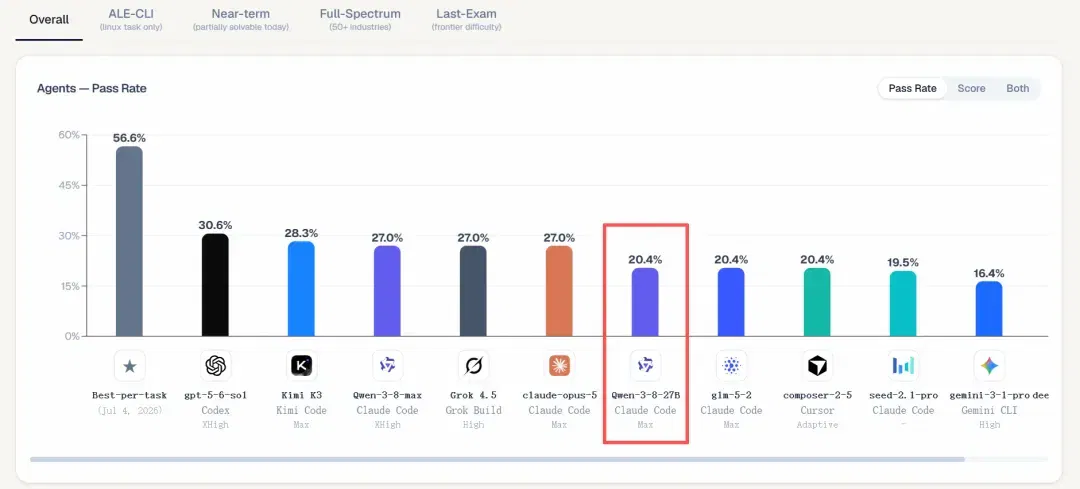Click the Grok Build agent label
Screen dimensions: 1080x489
coord(473,410)
